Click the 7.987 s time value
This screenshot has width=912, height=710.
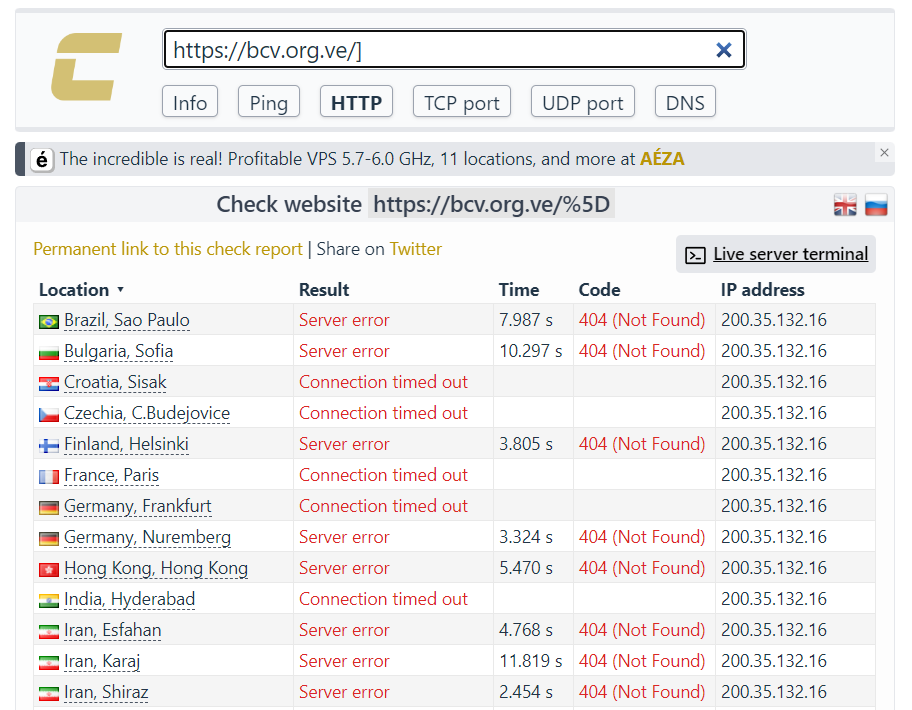point(526,320)
